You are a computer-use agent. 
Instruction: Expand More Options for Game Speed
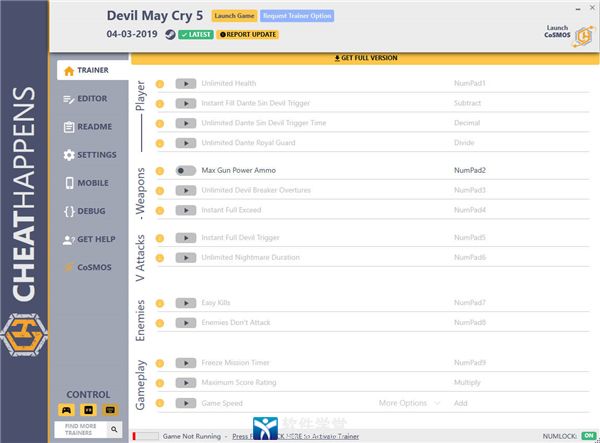click(409, 403)
